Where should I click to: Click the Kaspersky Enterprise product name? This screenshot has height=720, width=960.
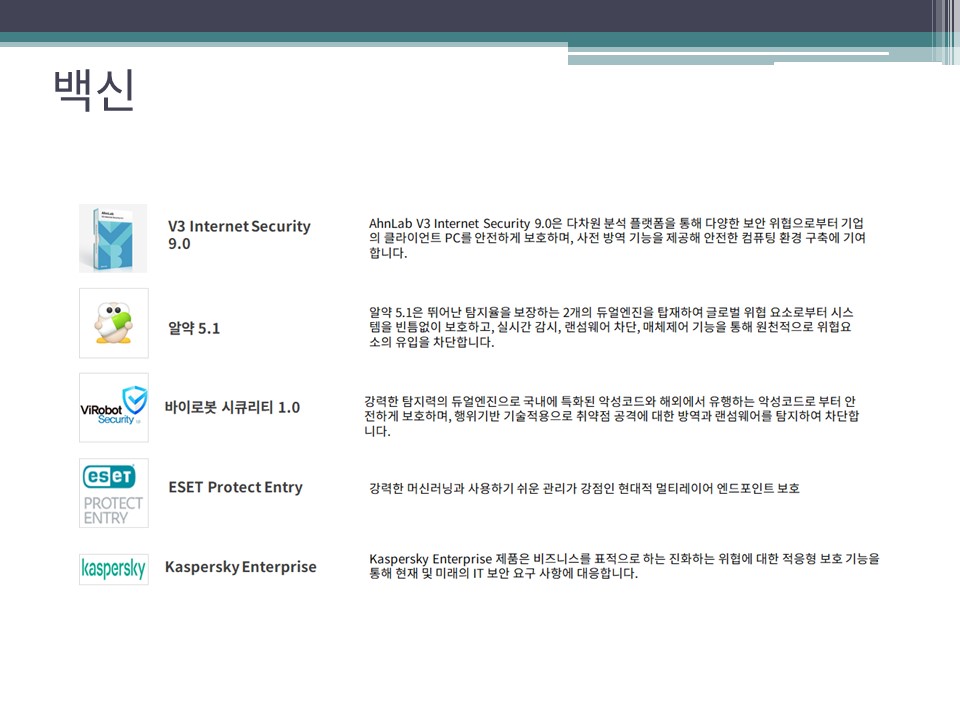click(240, 566)
